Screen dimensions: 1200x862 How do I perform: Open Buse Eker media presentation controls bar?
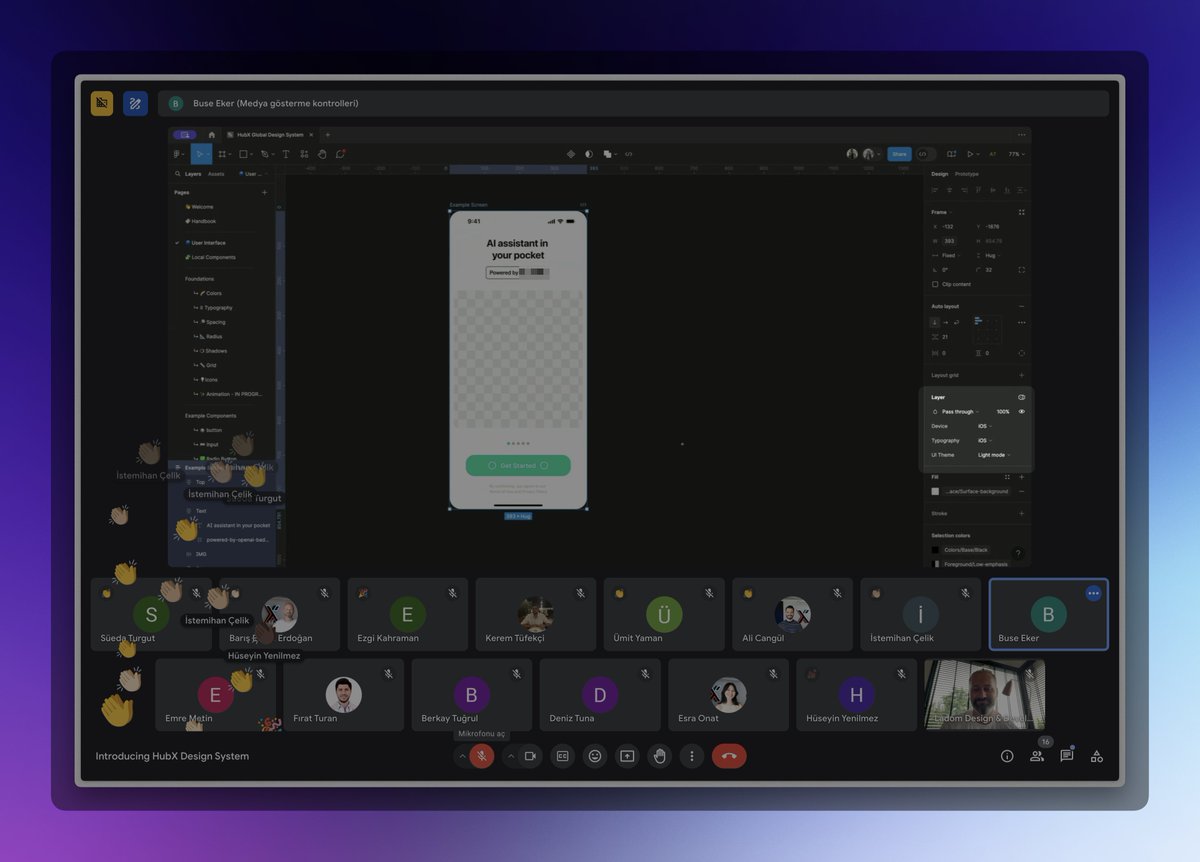pos(633,103)
